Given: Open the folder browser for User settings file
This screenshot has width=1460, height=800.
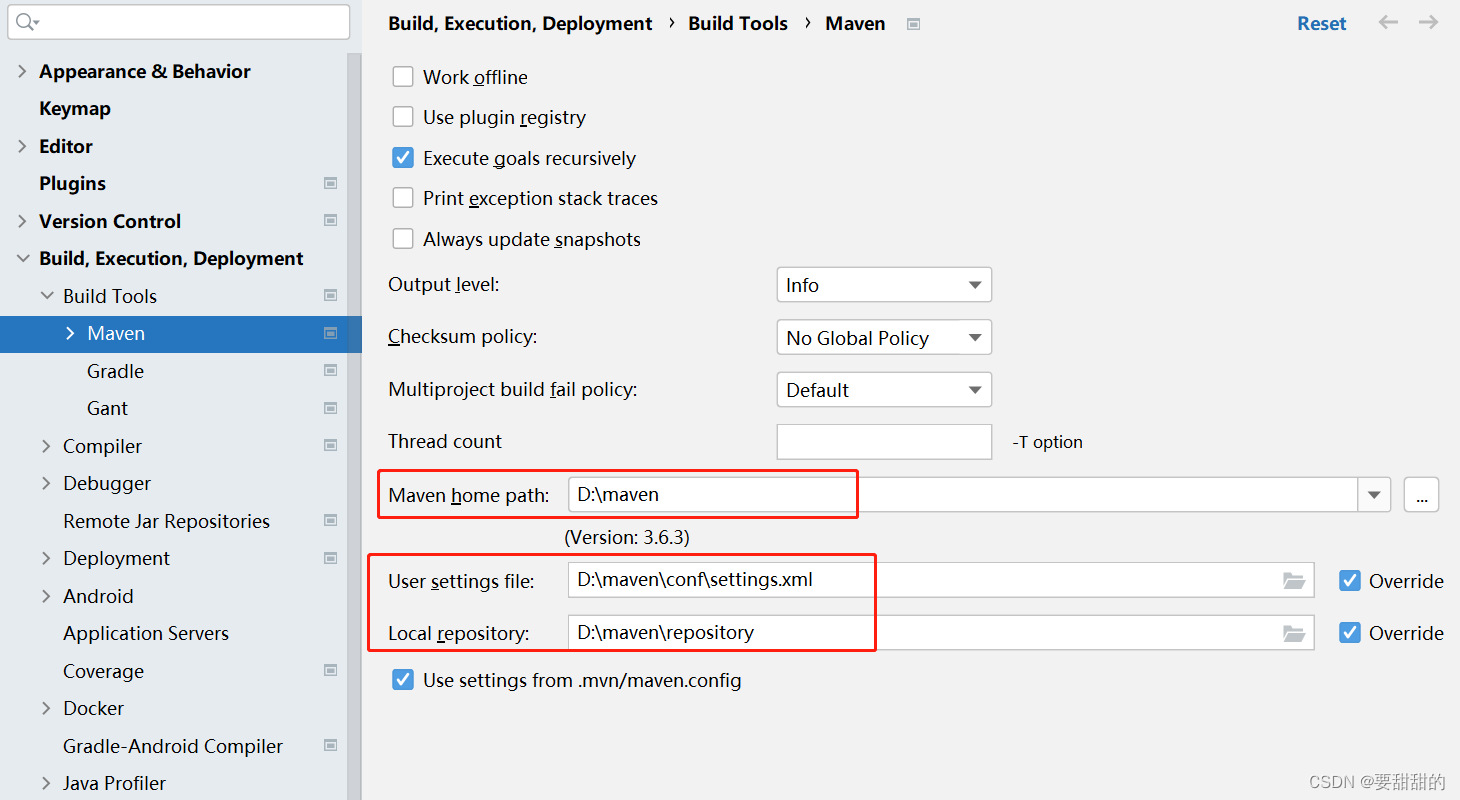Looking at the screenshot, I should 1294,580.
